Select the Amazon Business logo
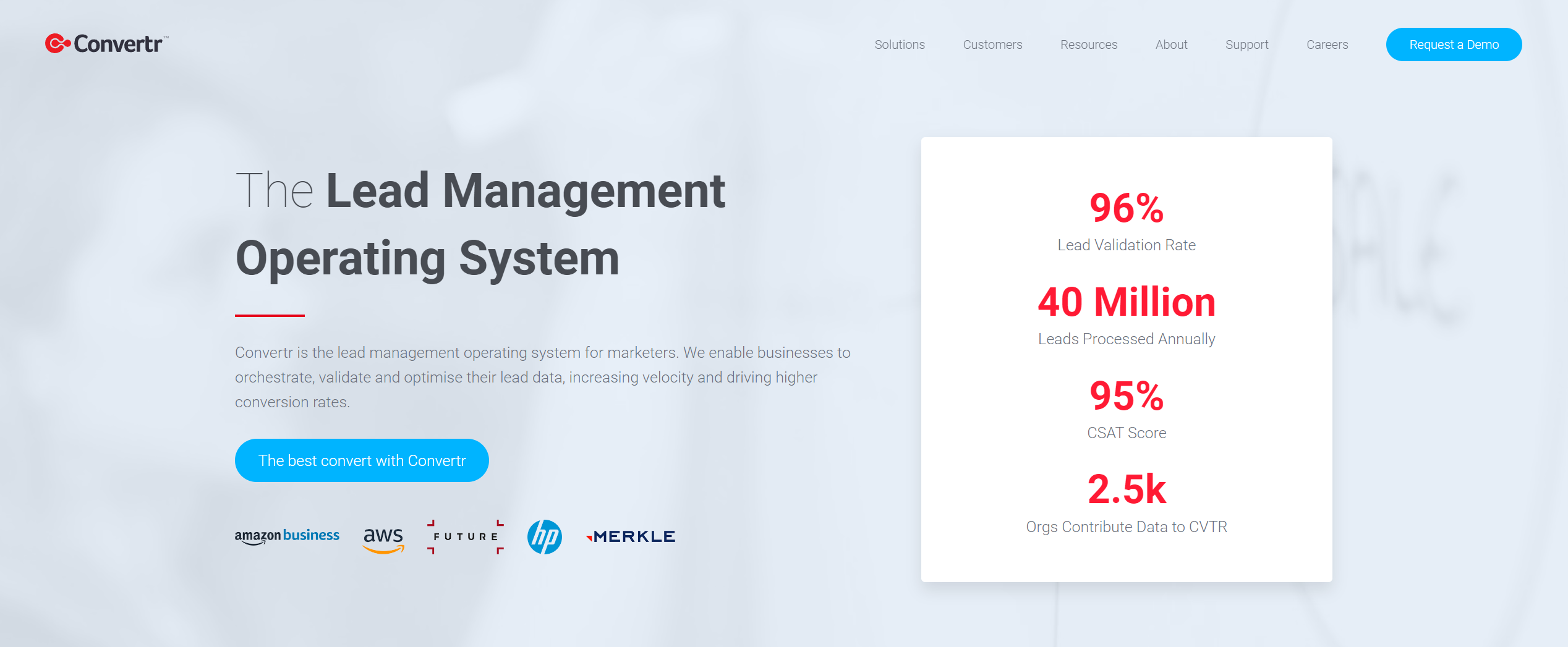1568x647 pixels. [287, 536]
